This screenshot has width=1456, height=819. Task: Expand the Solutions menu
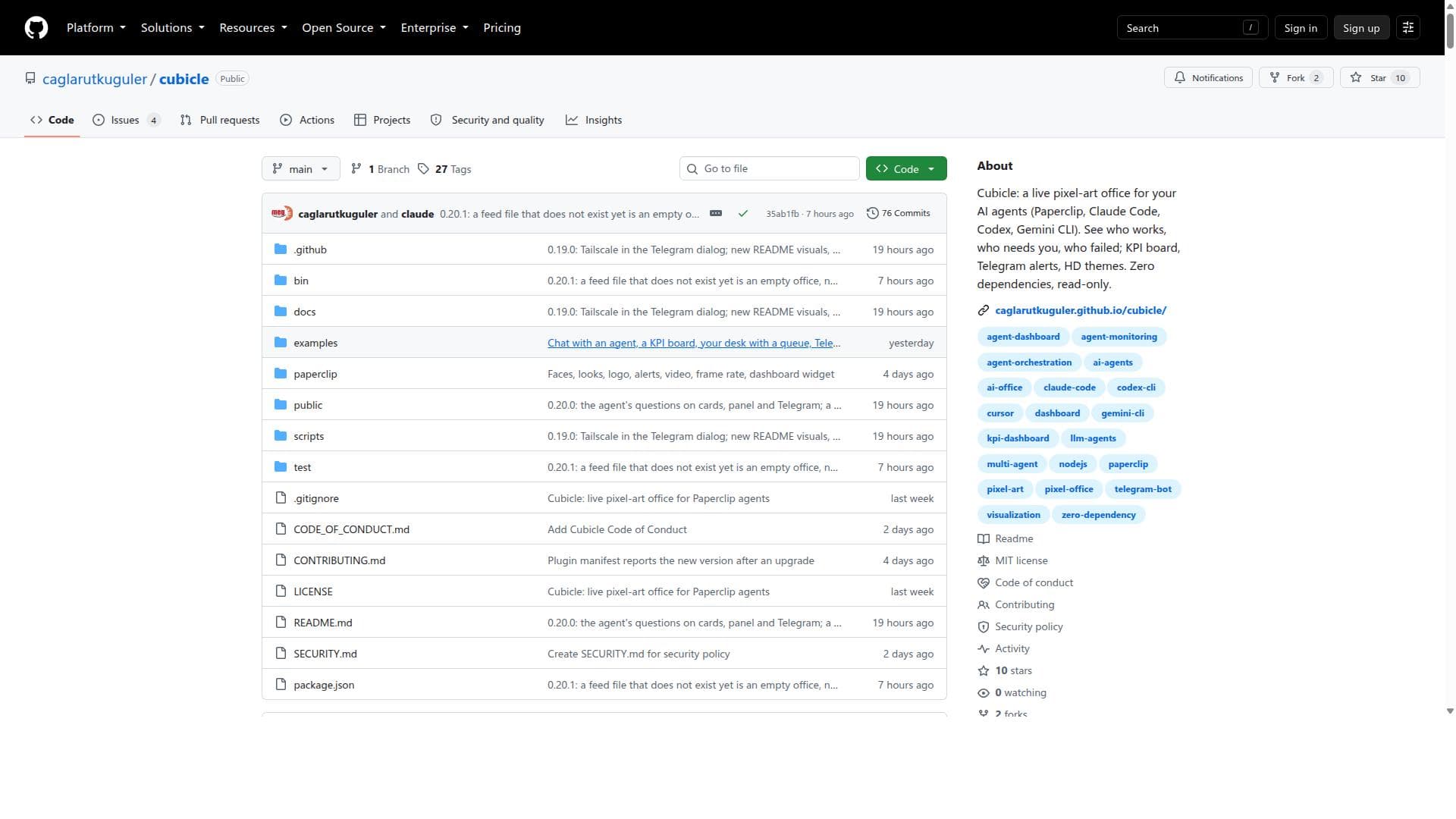tap(173, 28)
